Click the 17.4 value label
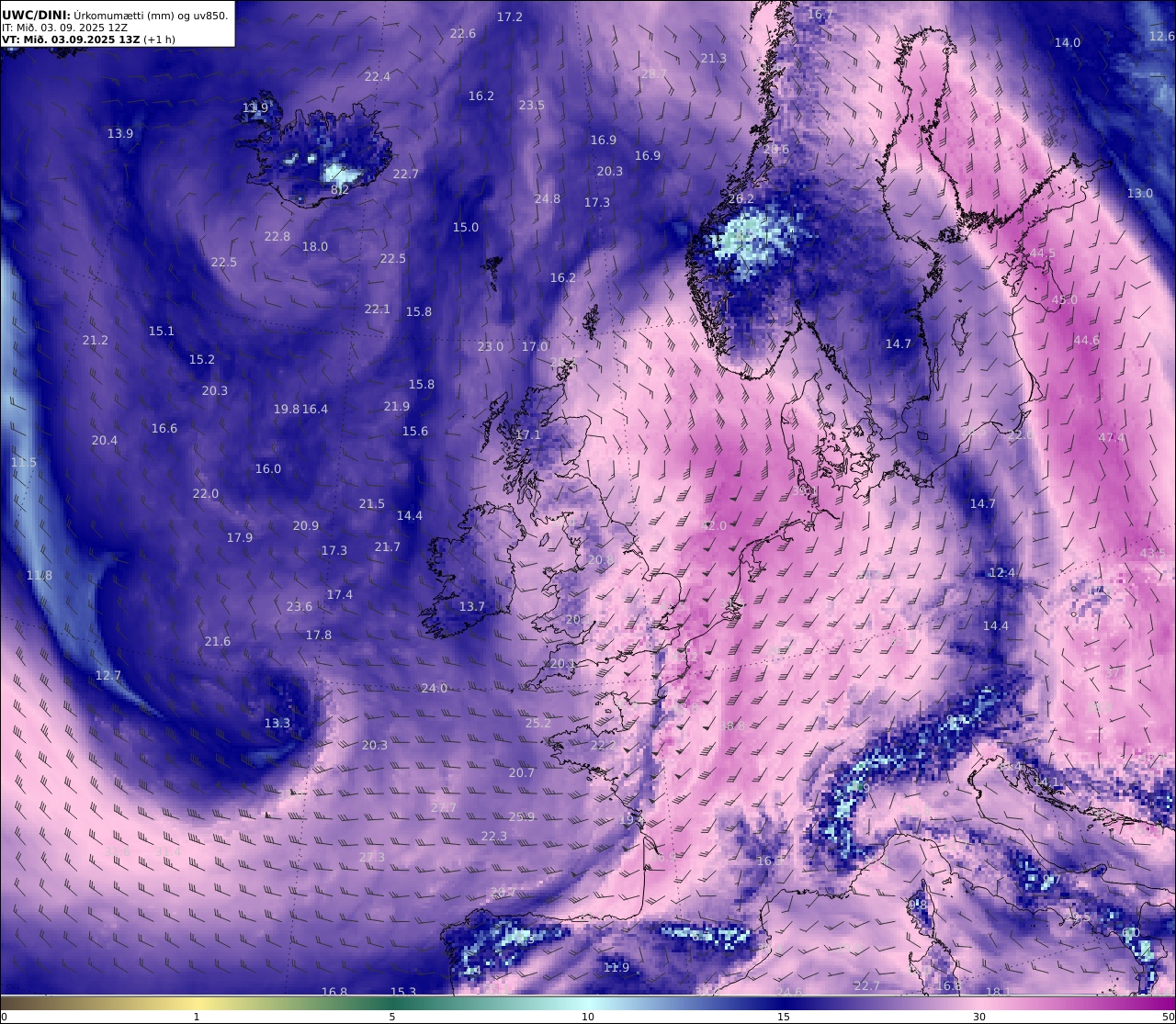 coord(340,594)
